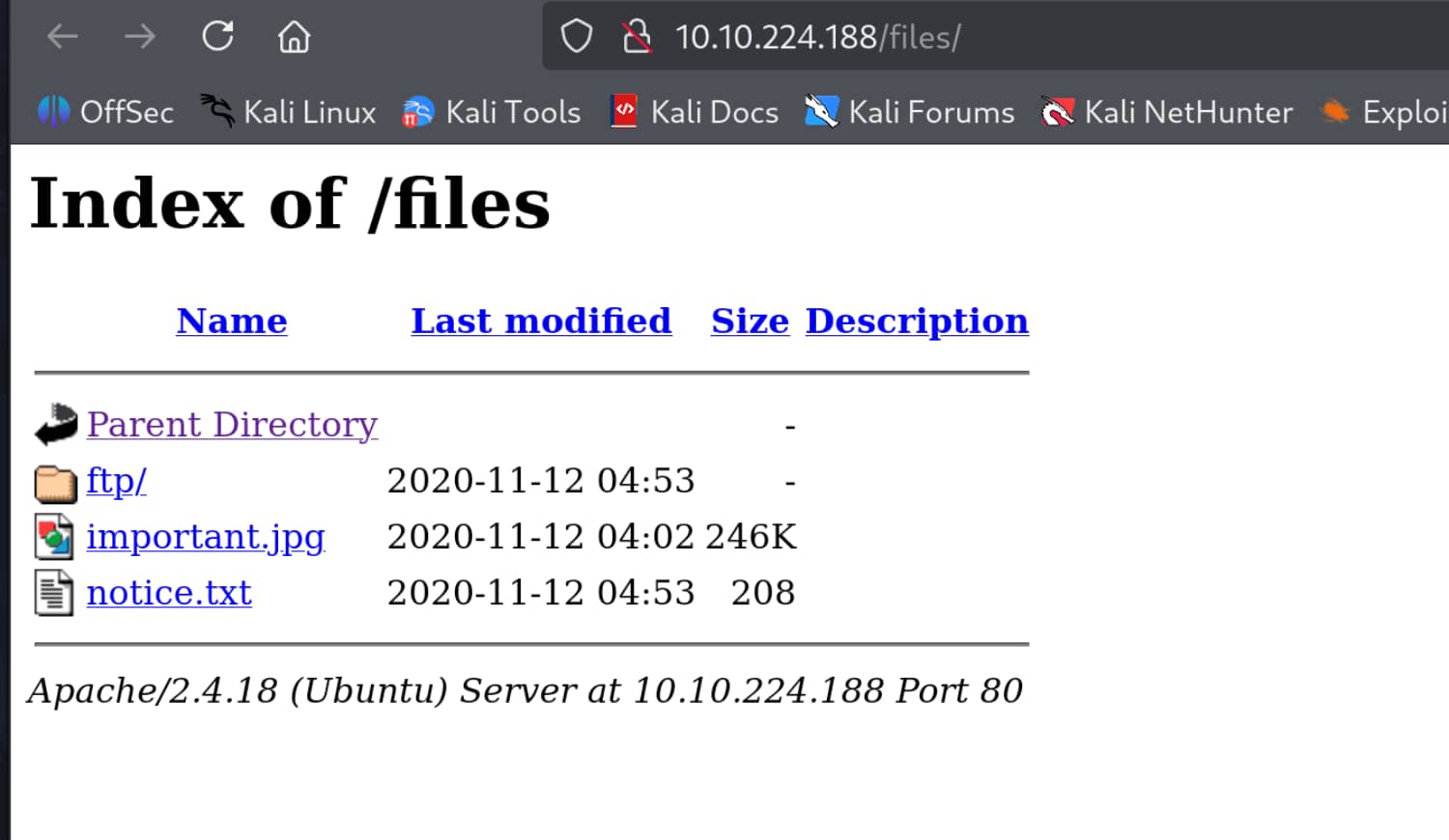Click the browser back arrow

click(63, 38)
